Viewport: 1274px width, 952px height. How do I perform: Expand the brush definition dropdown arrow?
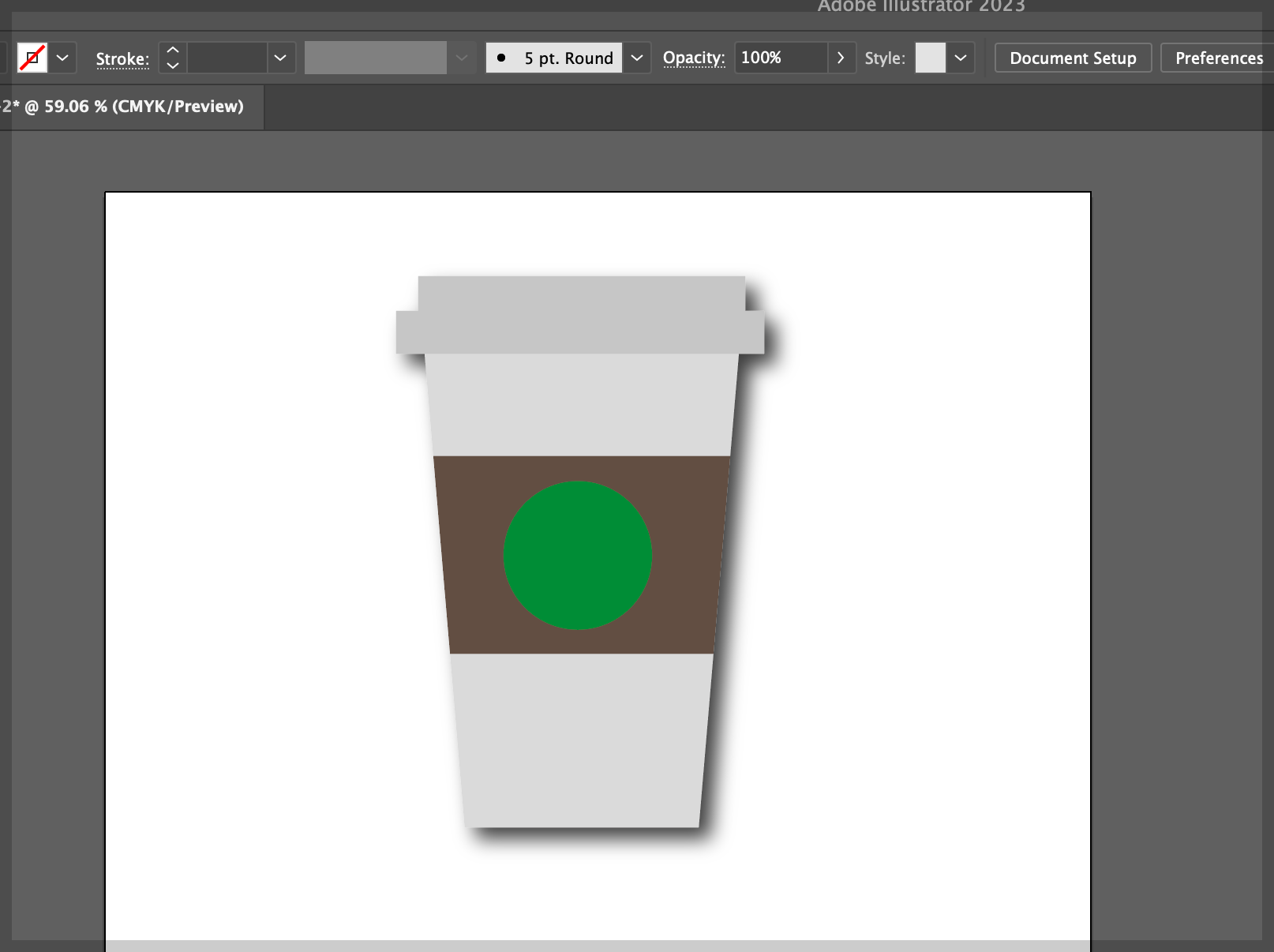[x=637, y=58]
